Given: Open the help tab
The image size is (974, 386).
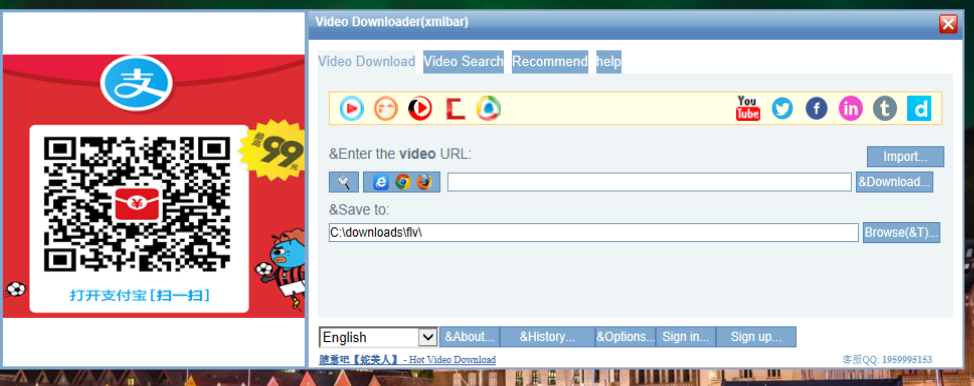Looking at the screenshot, I should (609, 62).
